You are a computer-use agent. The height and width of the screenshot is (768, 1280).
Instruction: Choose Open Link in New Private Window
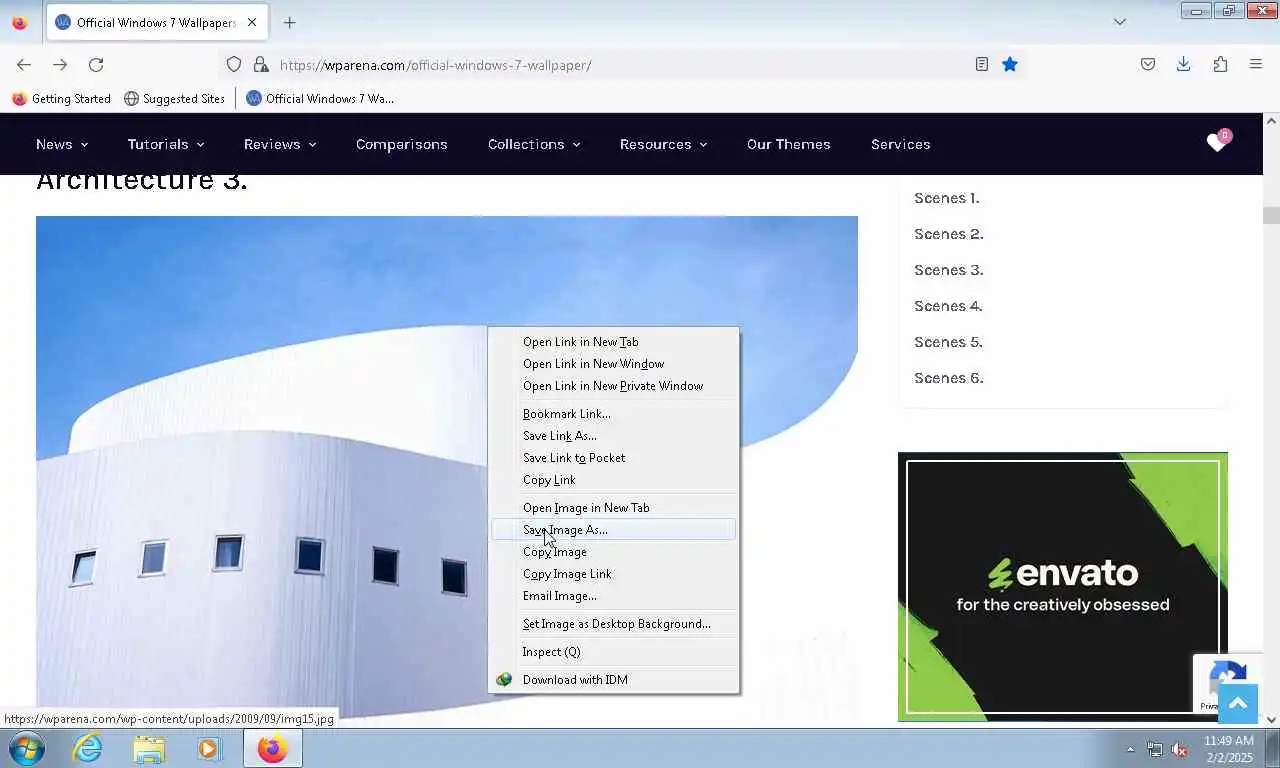613,386
